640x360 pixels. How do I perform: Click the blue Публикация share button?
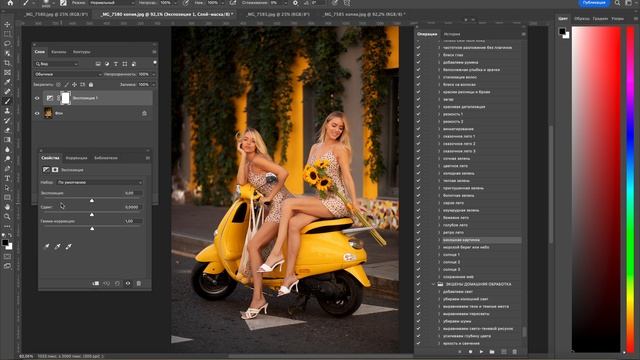click(x=594, y=3)
